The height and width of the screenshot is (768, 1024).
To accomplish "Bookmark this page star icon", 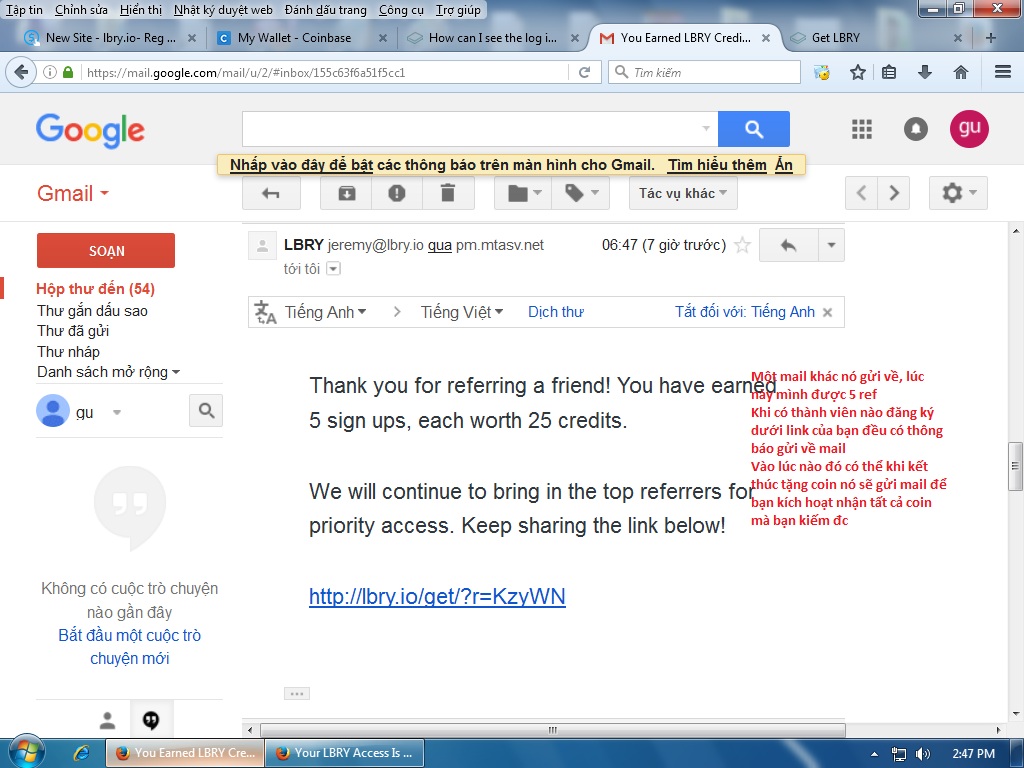I will [x=857, y=72].
